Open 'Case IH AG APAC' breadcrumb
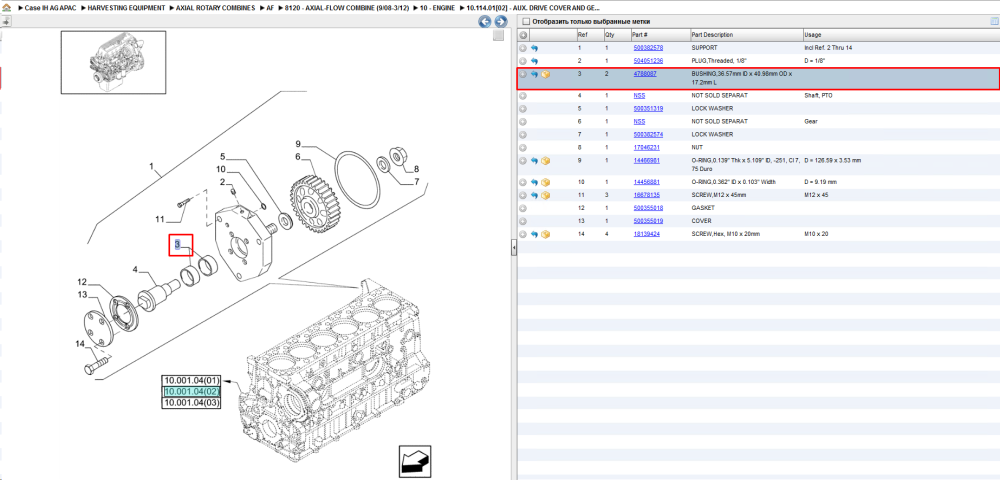 pos(50,8)
